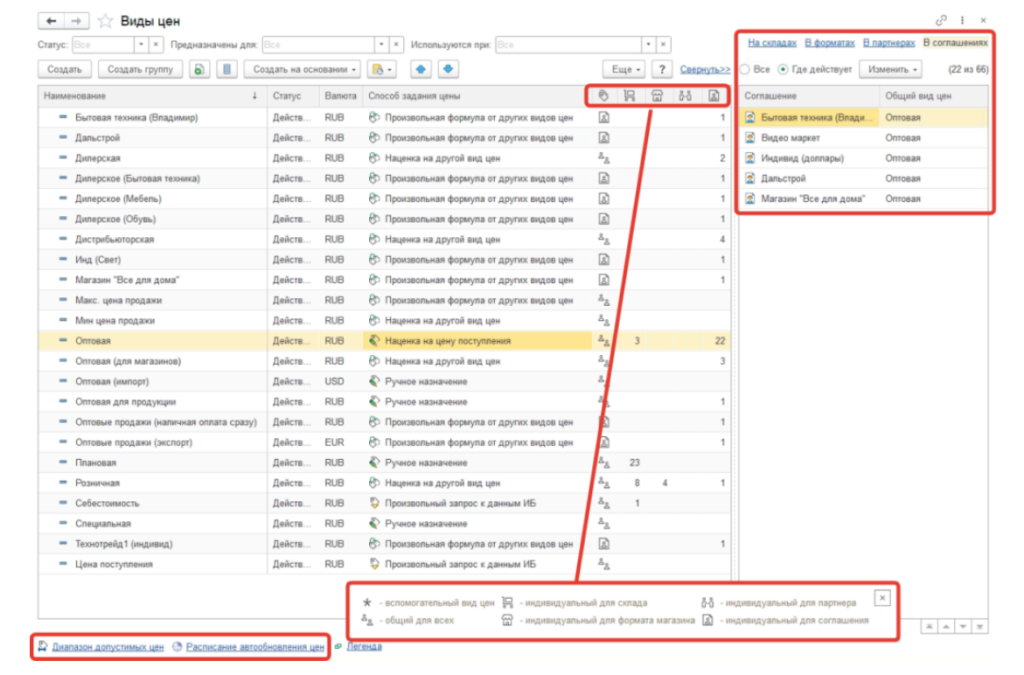Screen dimensions: 1024x675
Task: Click the agreement column header icon
Action: 713,96
